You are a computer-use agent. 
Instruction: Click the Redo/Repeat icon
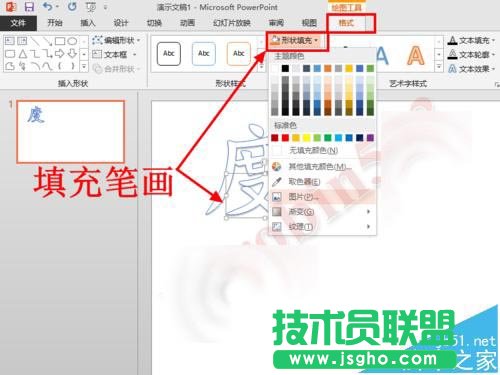pos(72,6)
